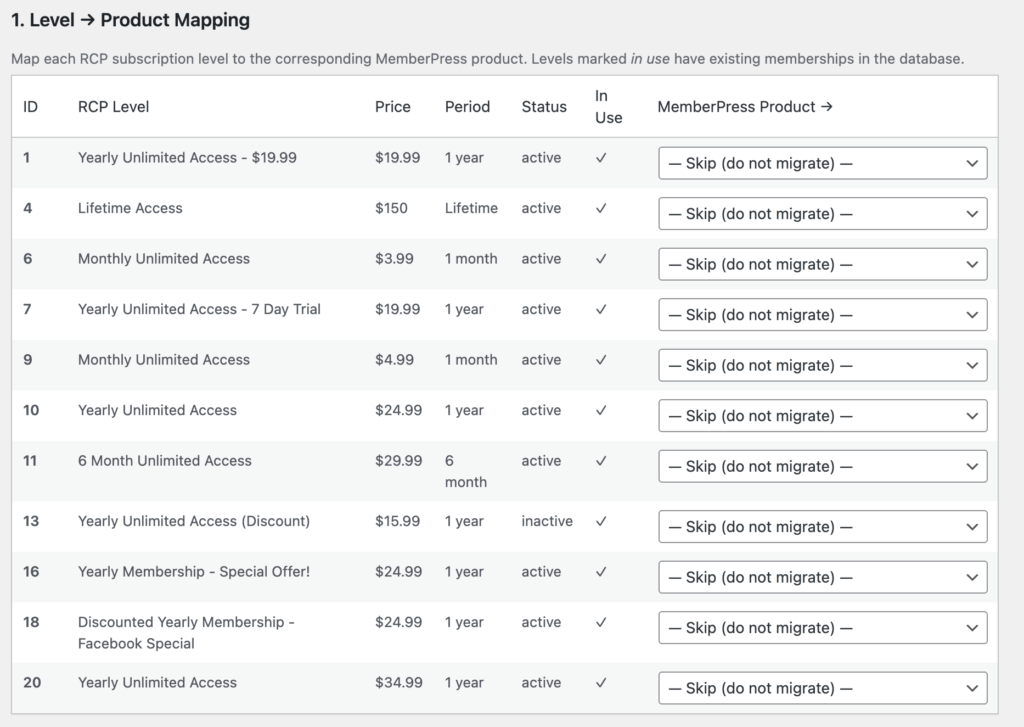Click the Period column header
This screenshot has width=1024, height=727.
point(467,106)
